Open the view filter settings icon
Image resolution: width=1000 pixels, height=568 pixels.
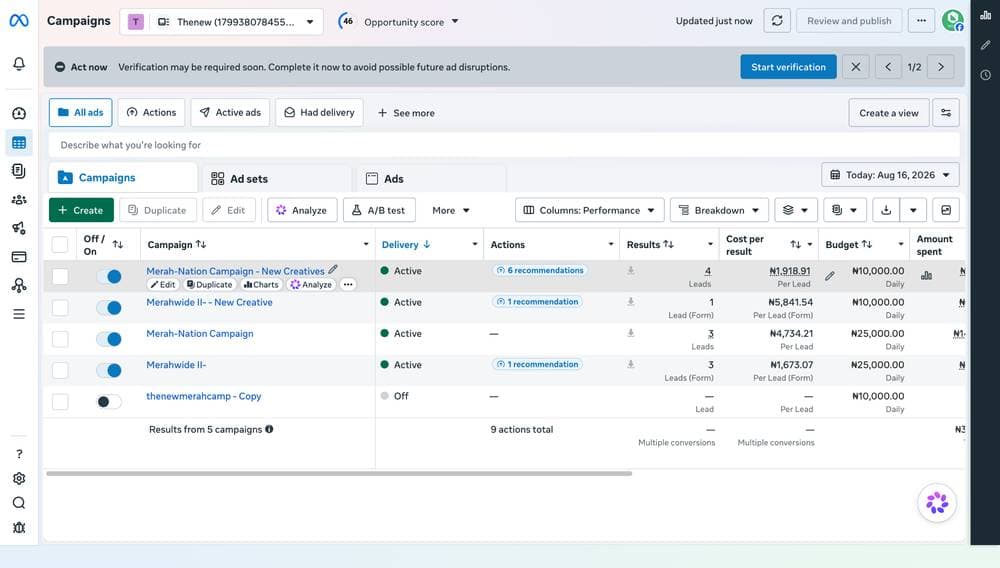[x=946, y=113]
